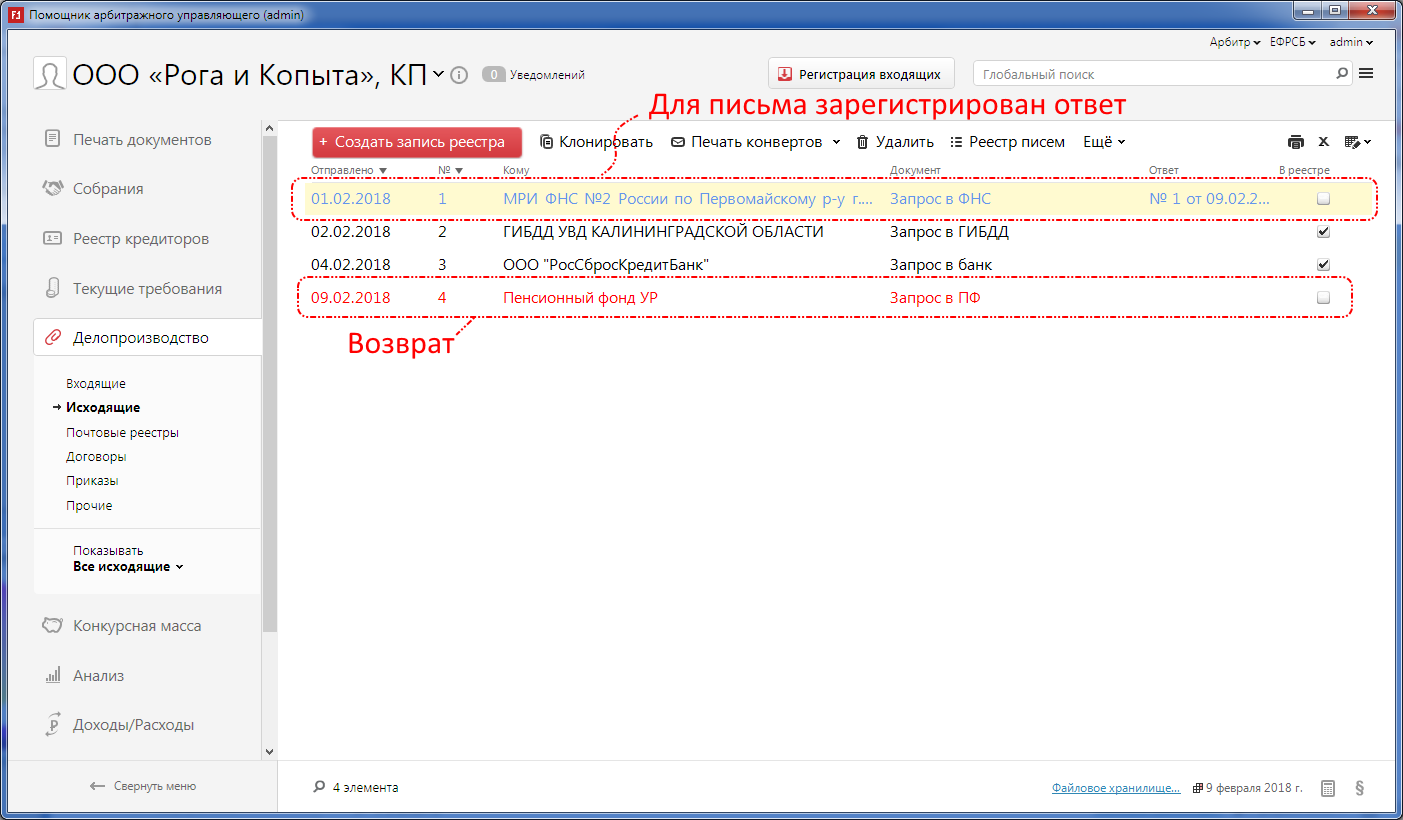This screenshot has height=820, width=1403.
Task: Switch to Входящие in Делопроизводство
Action: 96,384
